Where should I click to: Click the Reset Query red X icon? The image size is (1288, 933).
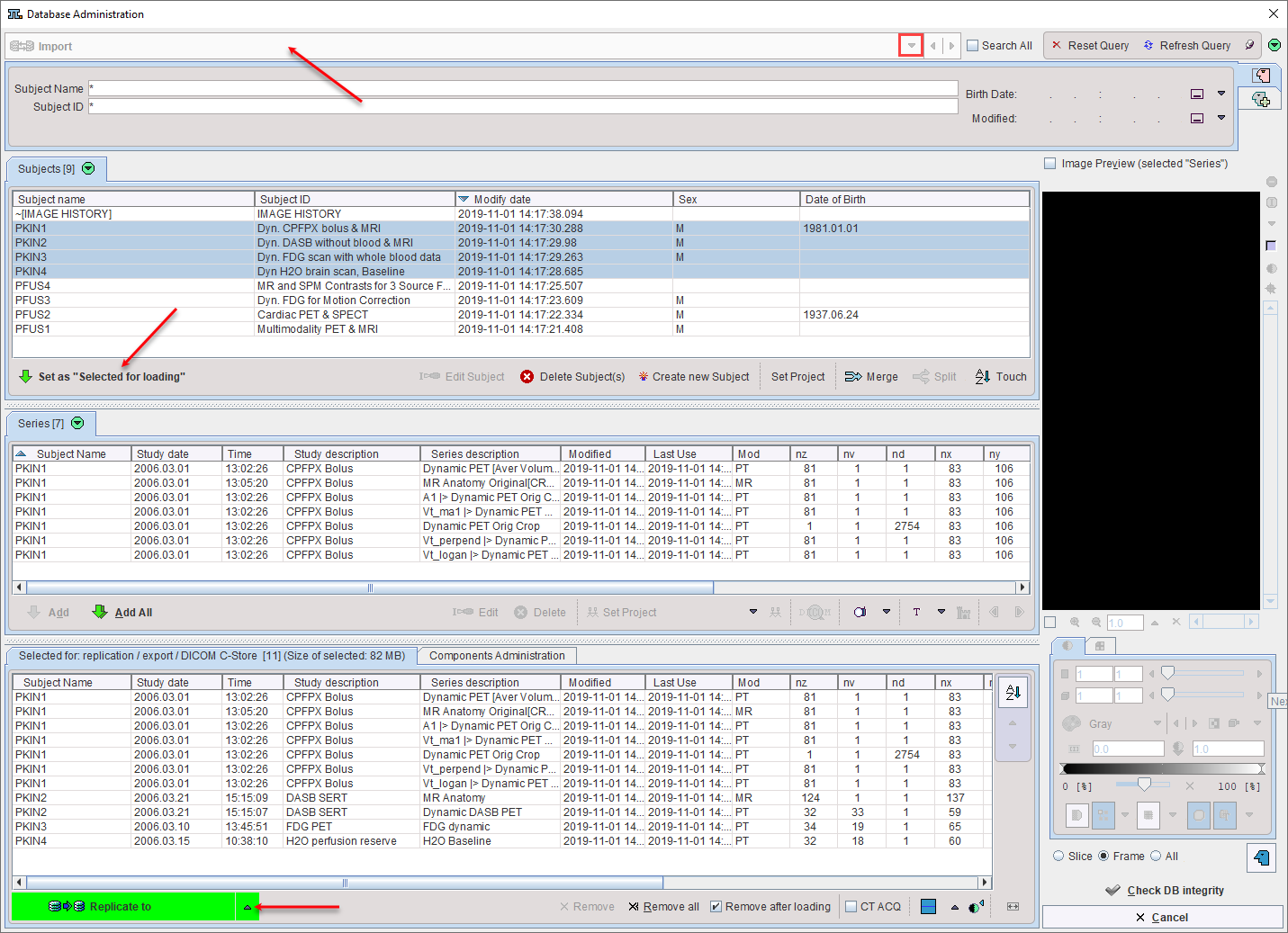1057,45
